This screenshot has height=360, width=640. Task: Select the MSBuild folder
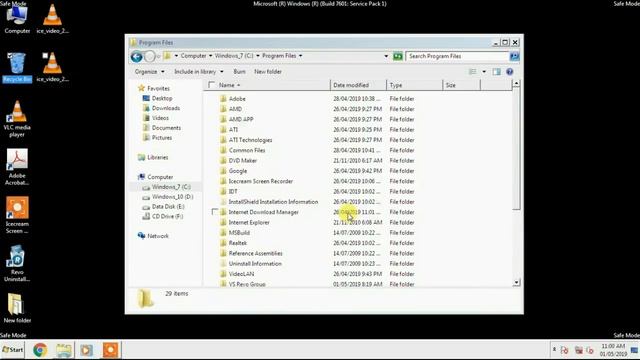pos(239,233)
